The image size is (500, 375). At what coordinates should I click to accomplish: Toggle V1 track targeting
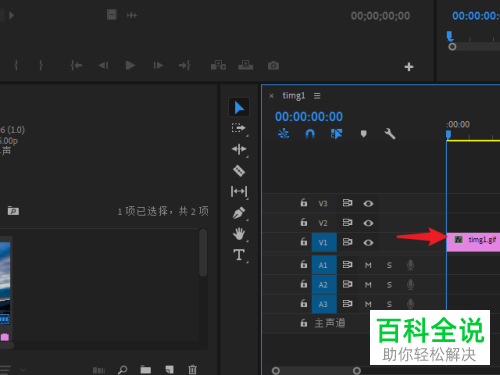(x=324, y=242)
